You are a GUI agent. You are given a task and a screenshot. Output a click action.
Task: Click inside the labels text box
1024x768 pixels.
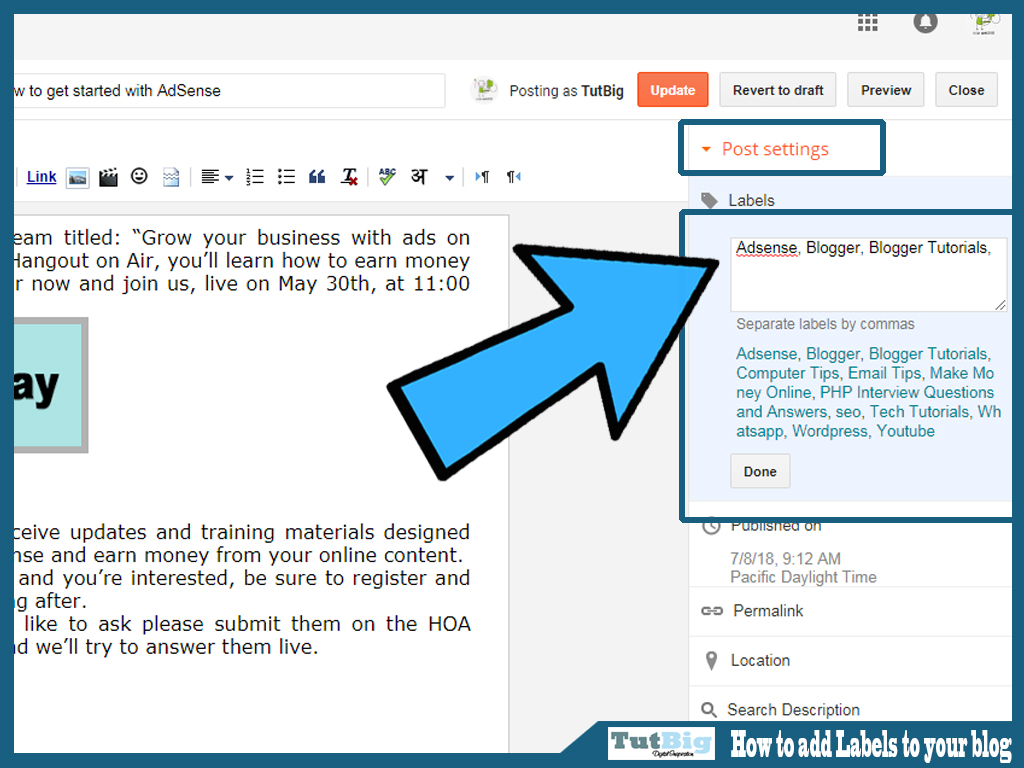(x=868, y=273)
